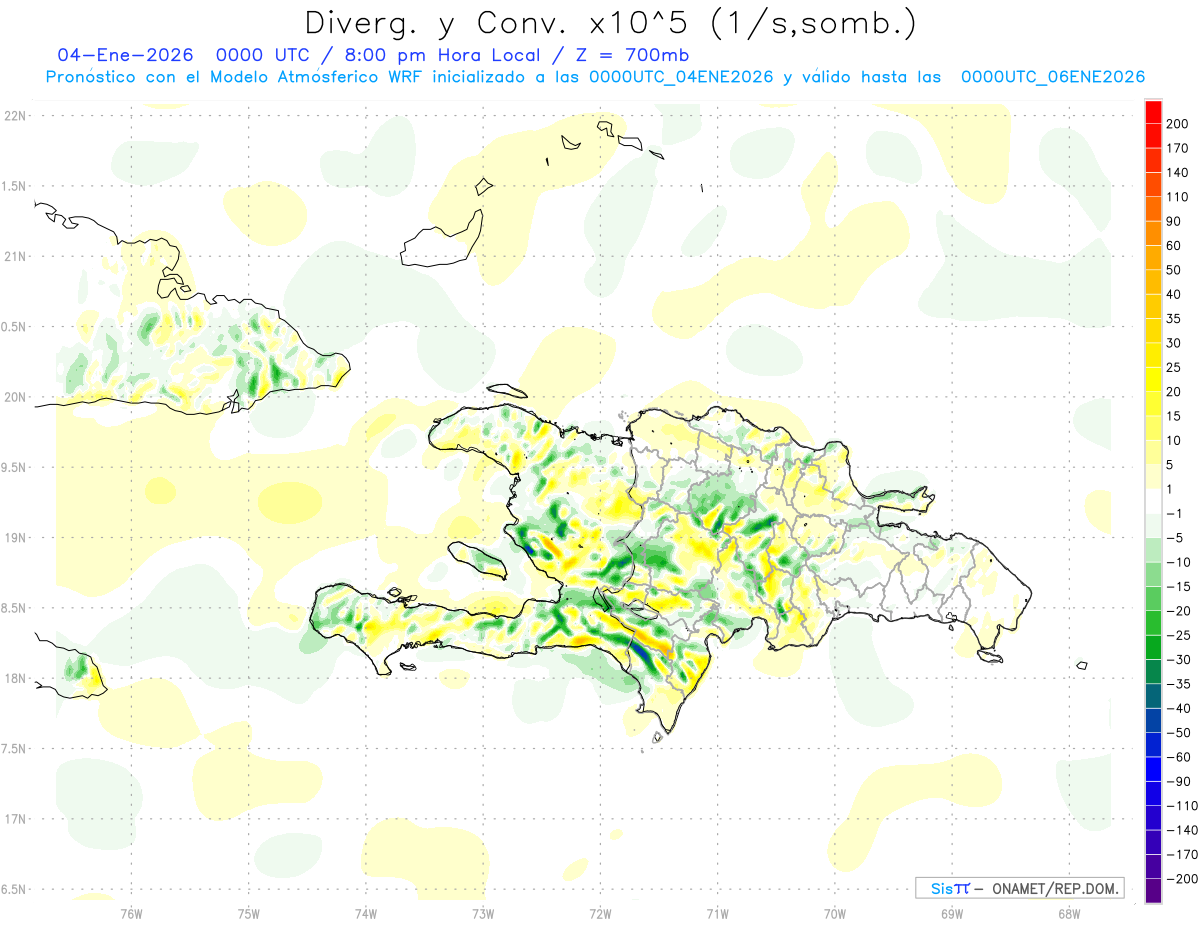Click the '0000UTC_06ENE2026' valid-until time

click(1052, 77)
